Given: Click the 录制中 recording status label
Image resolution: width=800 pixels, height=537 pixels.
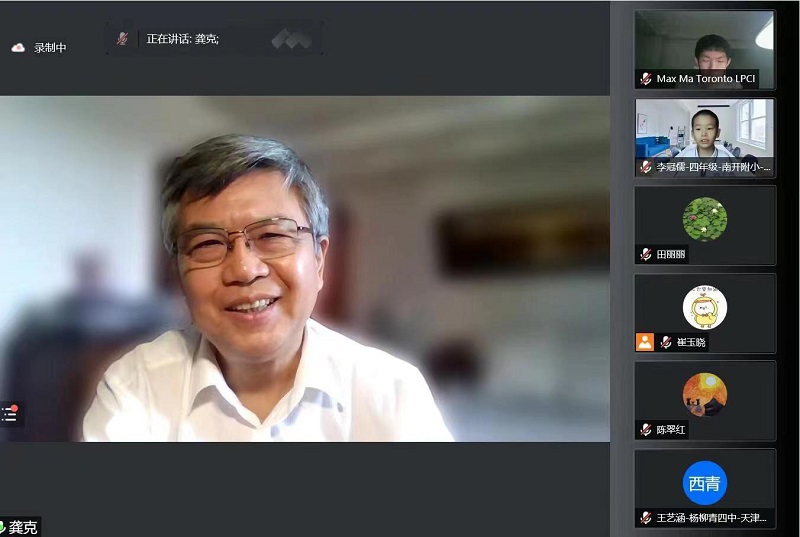Looking at the screenshot, I should click(50, 47).
